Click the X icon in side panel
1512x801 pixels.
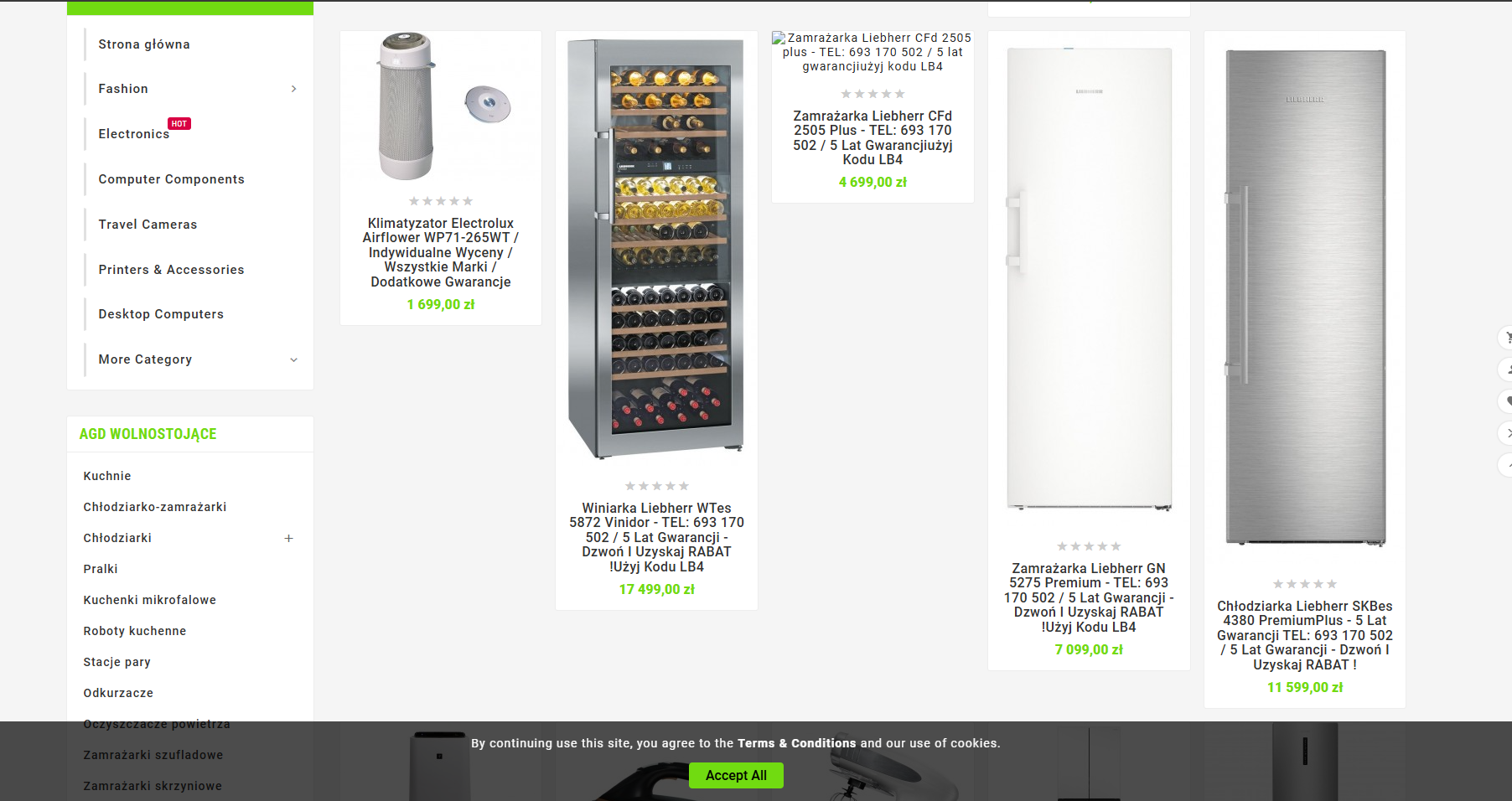[1506, 433]
